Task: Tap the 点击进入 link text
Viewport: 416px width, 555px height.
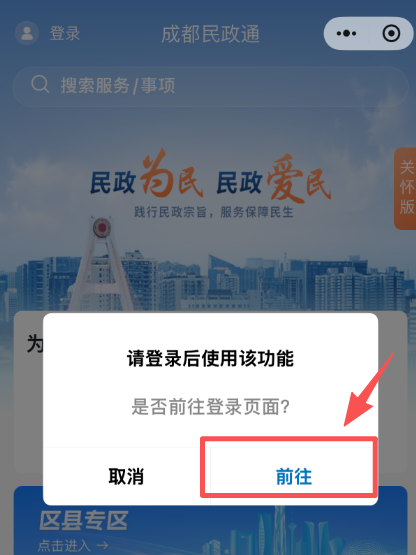Action: [x=64, y=545]
